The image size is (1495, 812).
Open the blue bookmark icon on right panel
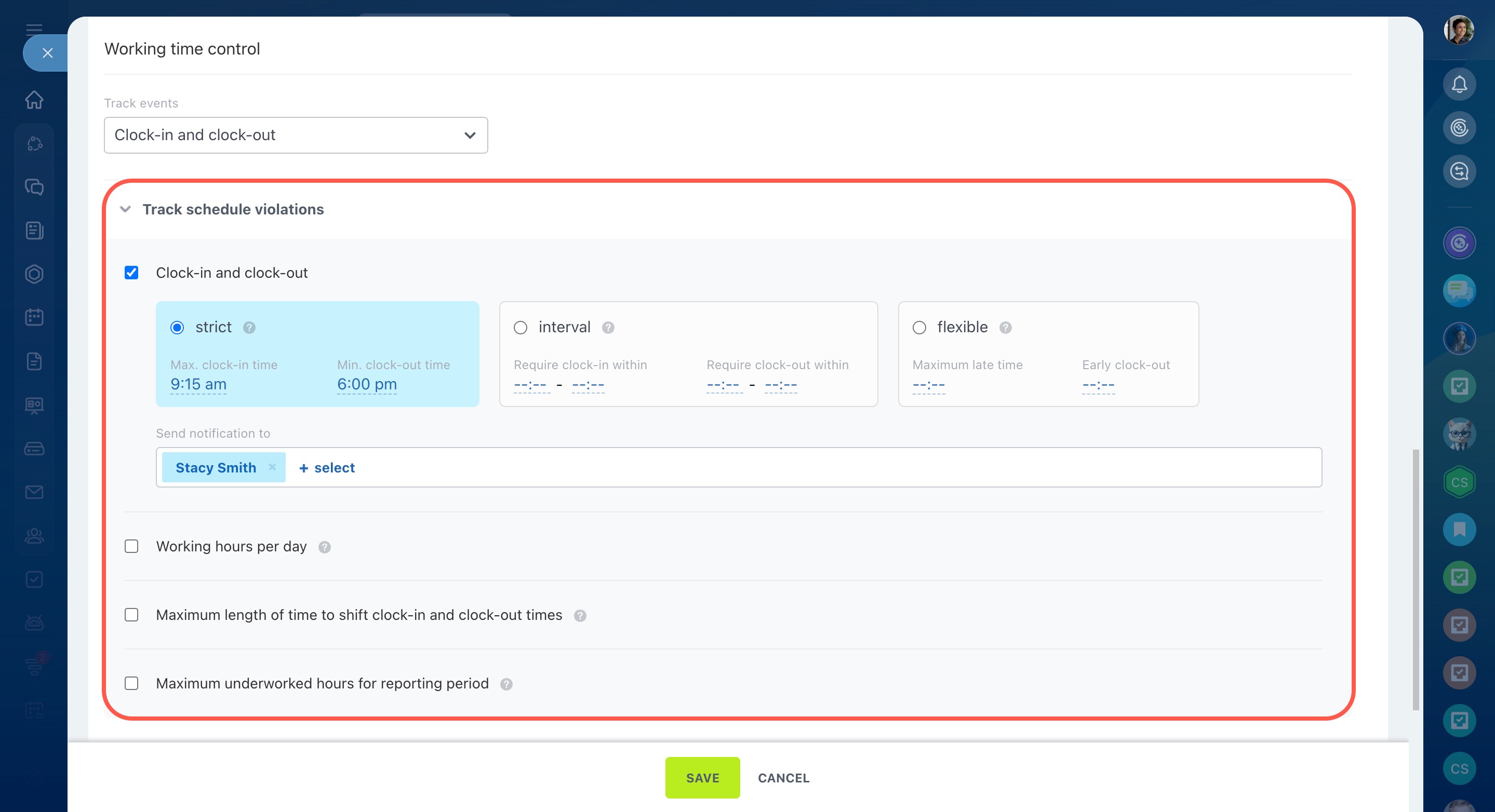[1459, 529]
